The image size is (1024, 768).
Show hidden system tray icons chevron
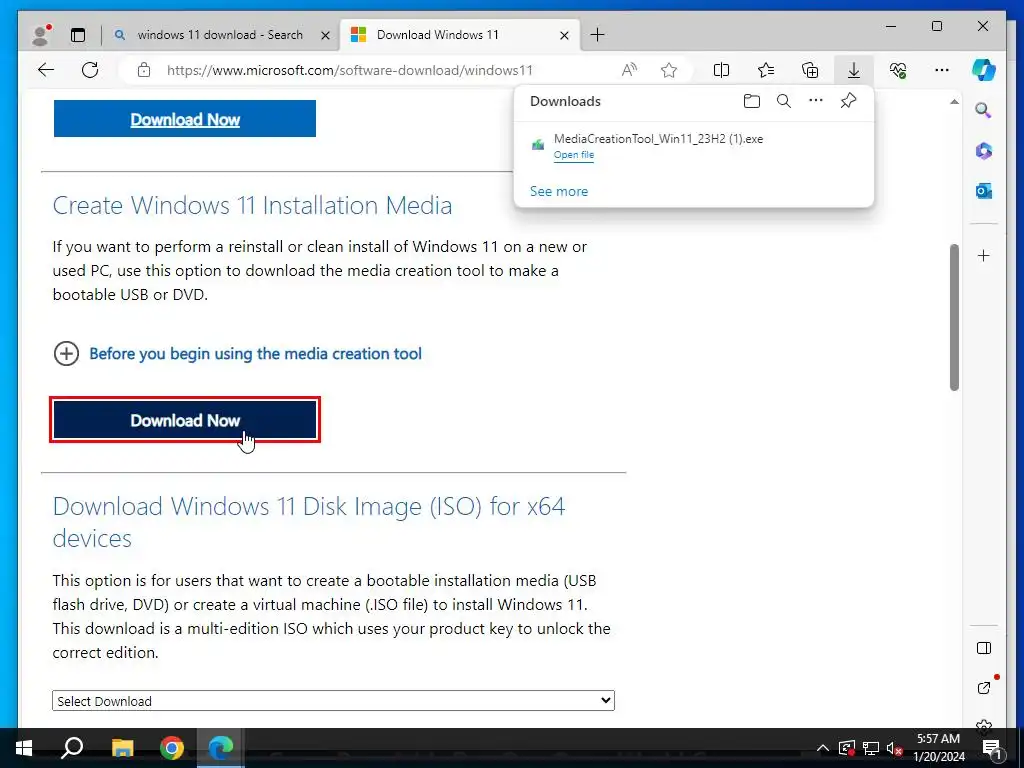coord(823,748)
